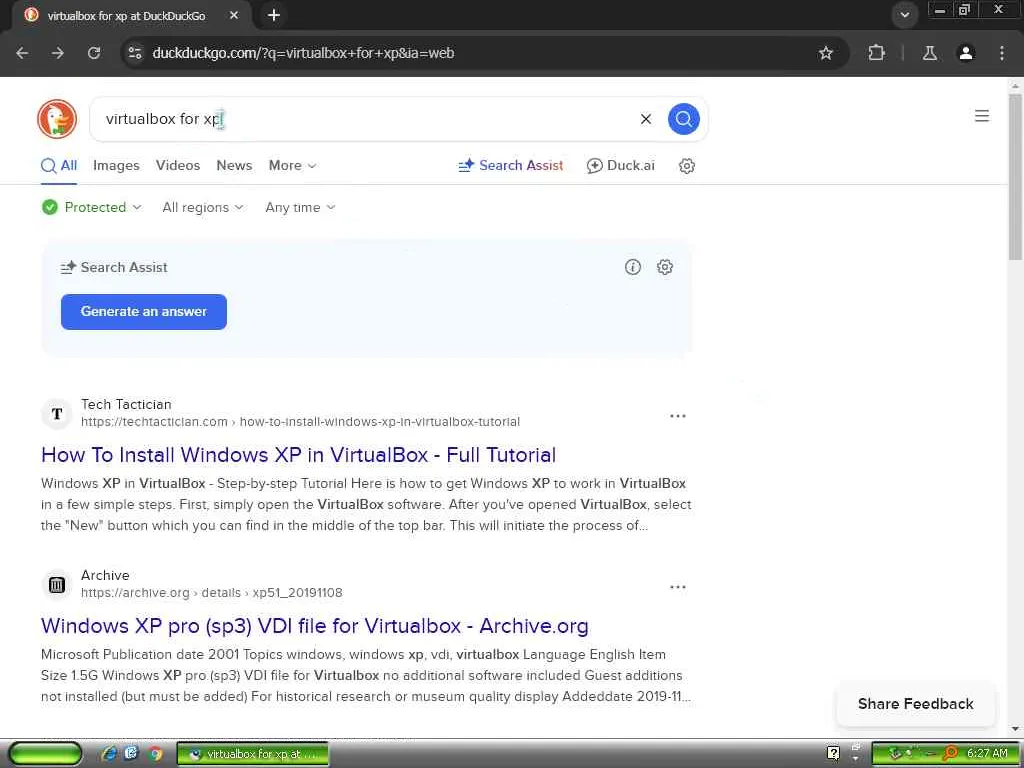Click the Tech Tactician site favicon
The width and height of the screenshot is (1024, 768).
coord(57,413)
